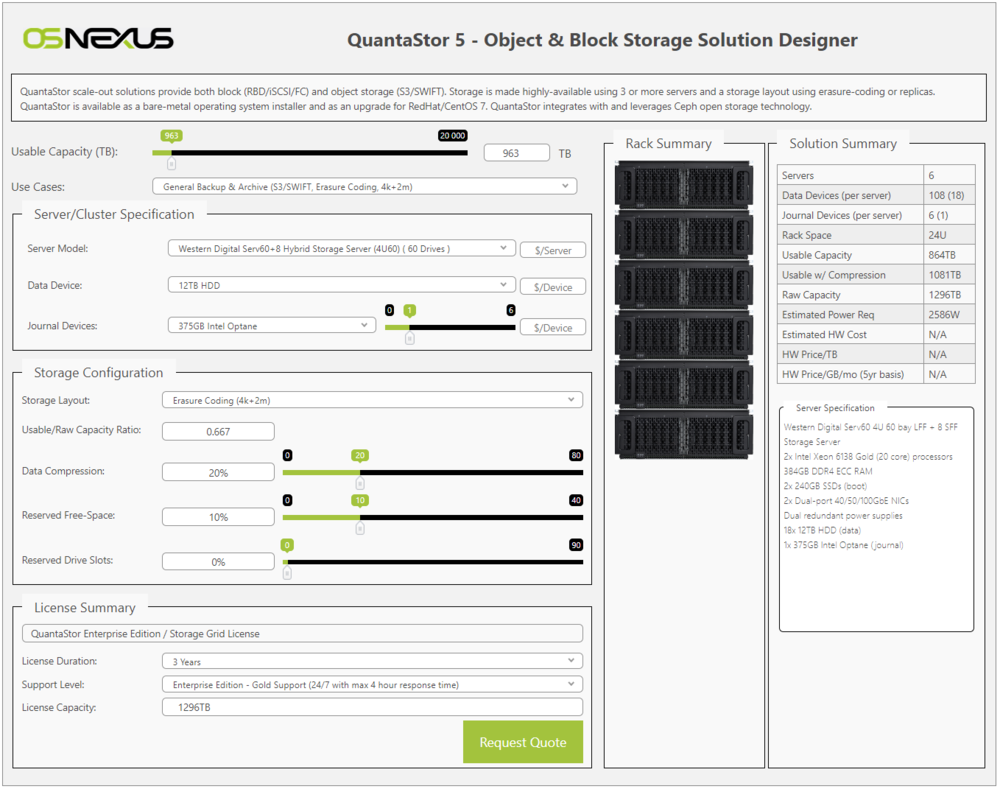Open the License Duration dropdown

(x=372, y=660)
